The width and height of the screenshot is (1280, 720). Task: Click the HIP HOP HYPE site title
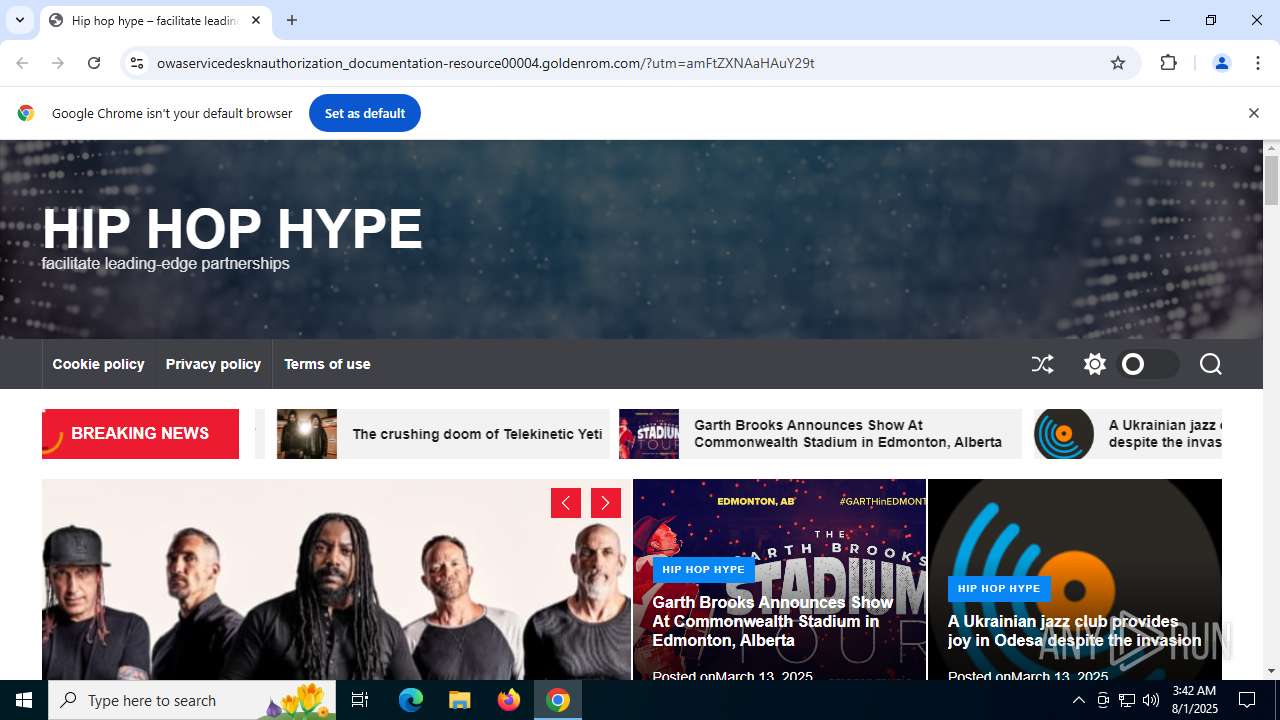pos(232,229)
